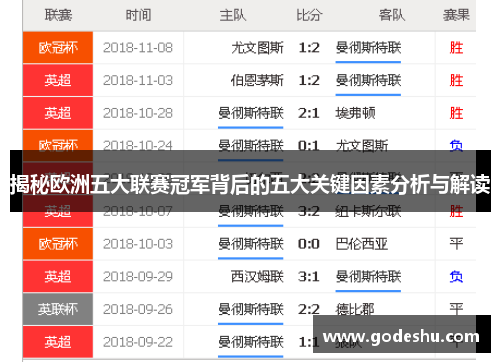Click the 联赛 column header
Screen dimensions: 500x362
[x=58, y=15]
